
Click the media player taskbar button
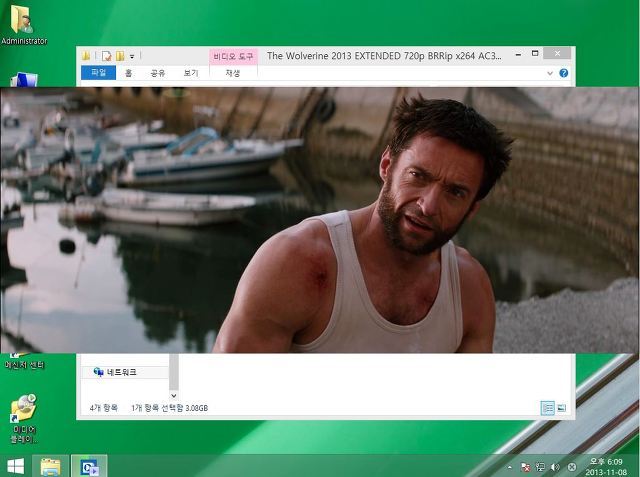[x=89, y=466]
